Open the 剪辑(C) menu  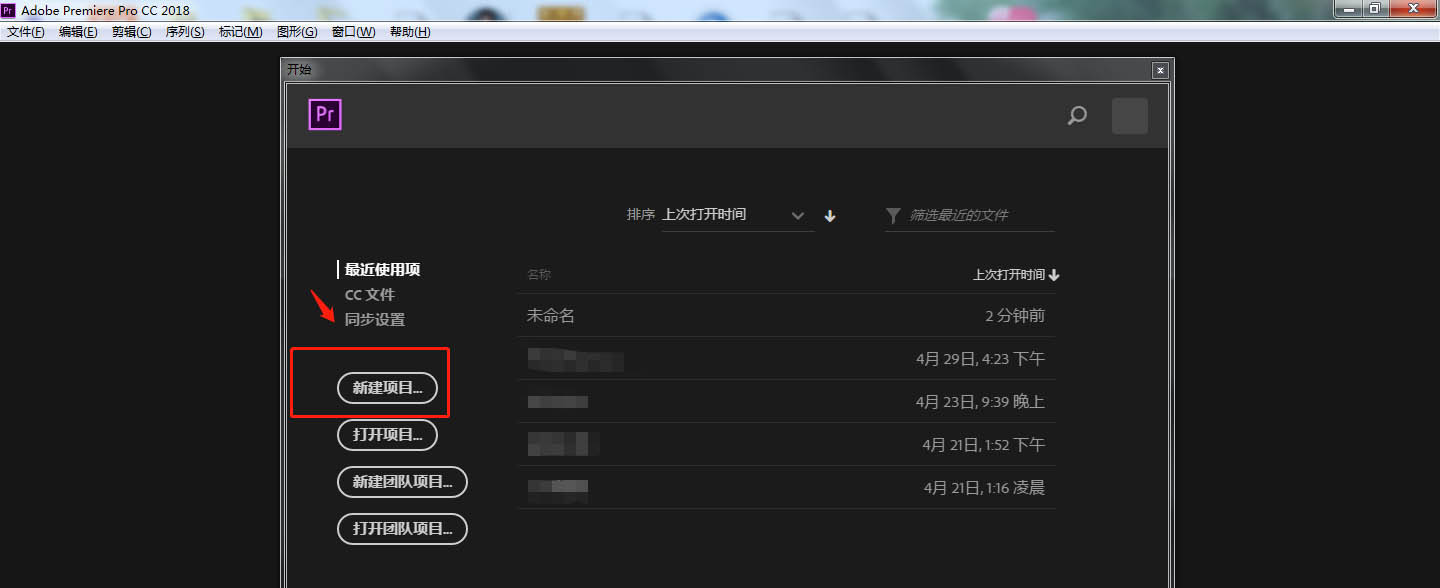coord(131,32)
